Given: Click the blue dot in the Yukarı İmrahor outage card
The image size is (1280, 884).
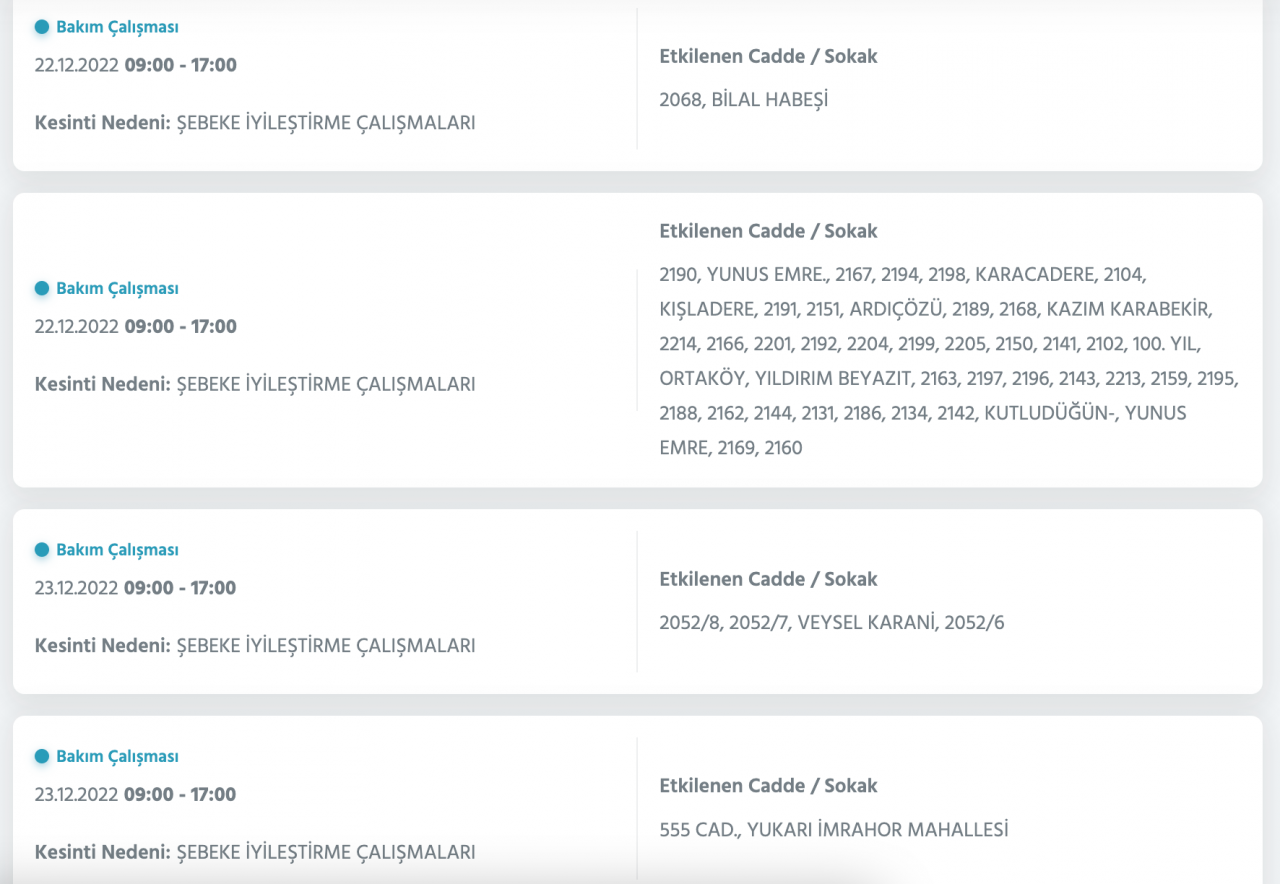Looking at the screenshot, I should [42, 756].
